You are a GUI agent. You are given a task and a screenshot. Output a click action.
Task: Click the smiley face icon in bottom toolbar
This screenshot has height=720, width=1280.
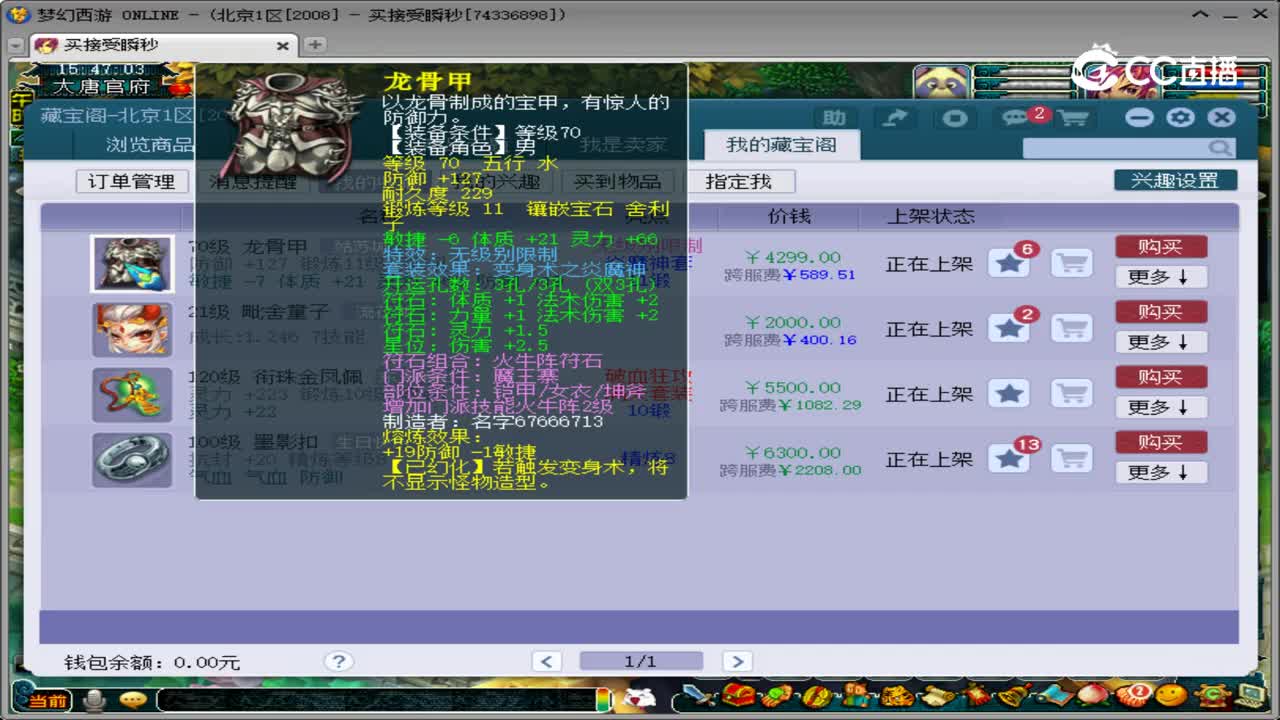click(1172, 694)
